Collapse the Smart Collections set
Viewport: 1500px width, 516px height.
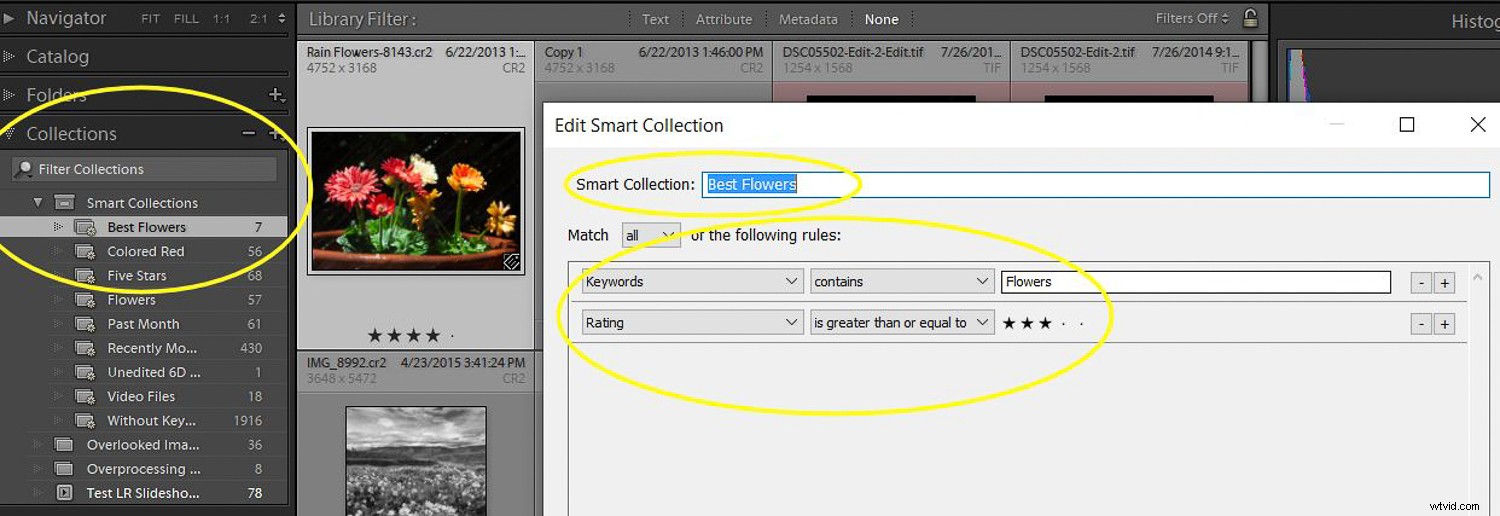(x=38, y=202)
